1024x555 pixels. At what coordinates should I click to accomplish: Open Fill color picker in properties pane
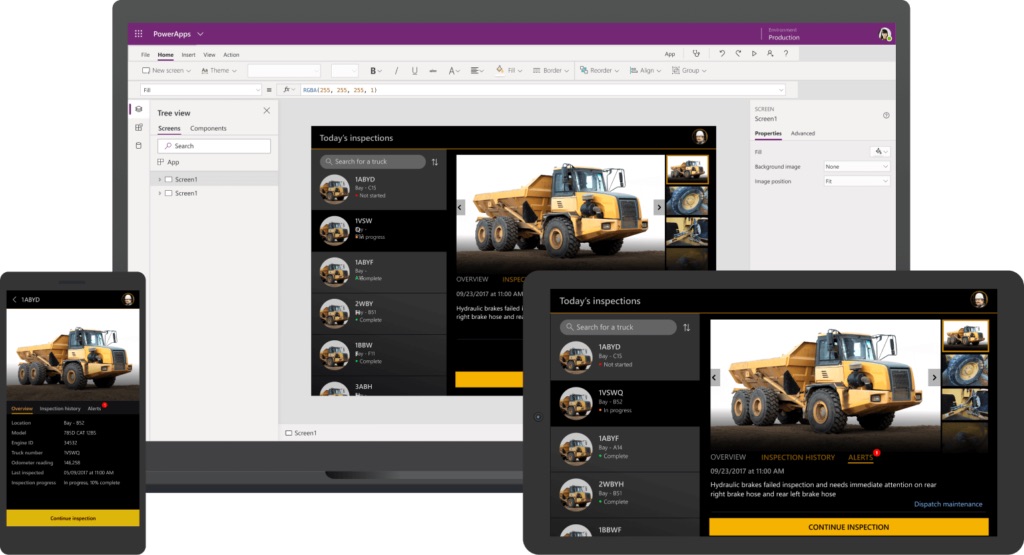point(880,151)
